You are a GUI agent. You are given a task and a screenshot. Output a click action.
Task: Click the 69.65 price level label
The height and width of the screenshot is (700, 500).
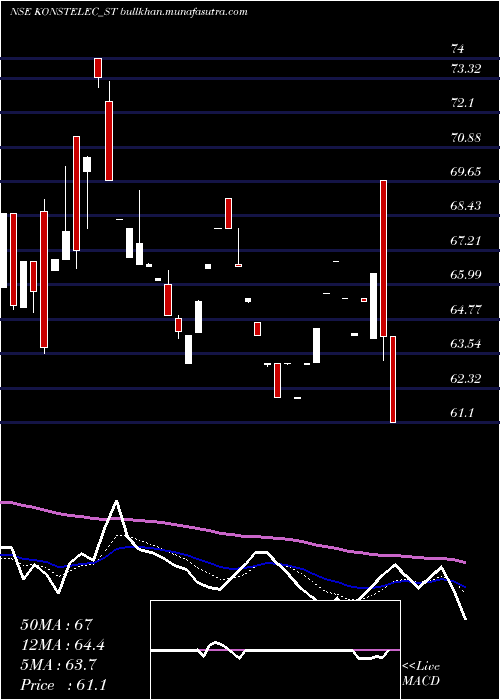click(x=466, y=172)
